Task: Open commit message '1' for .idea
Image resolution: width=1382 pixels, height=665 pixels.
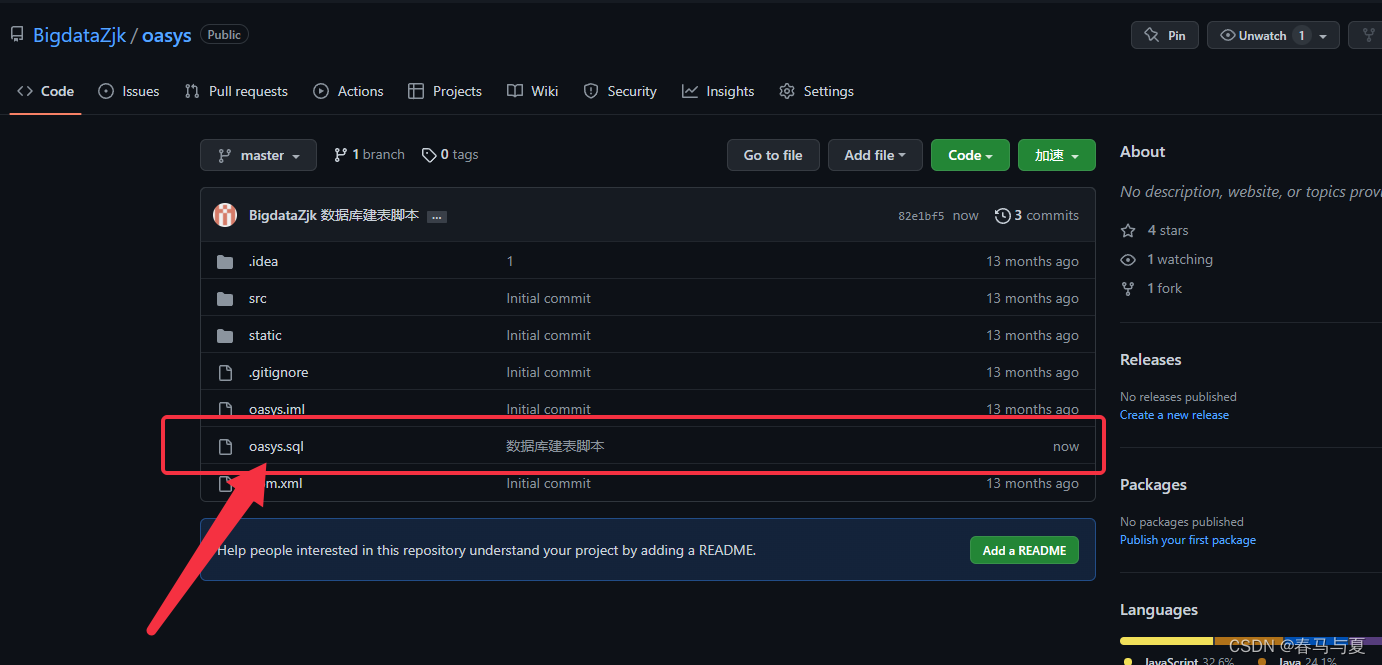Action: [510, 261]
